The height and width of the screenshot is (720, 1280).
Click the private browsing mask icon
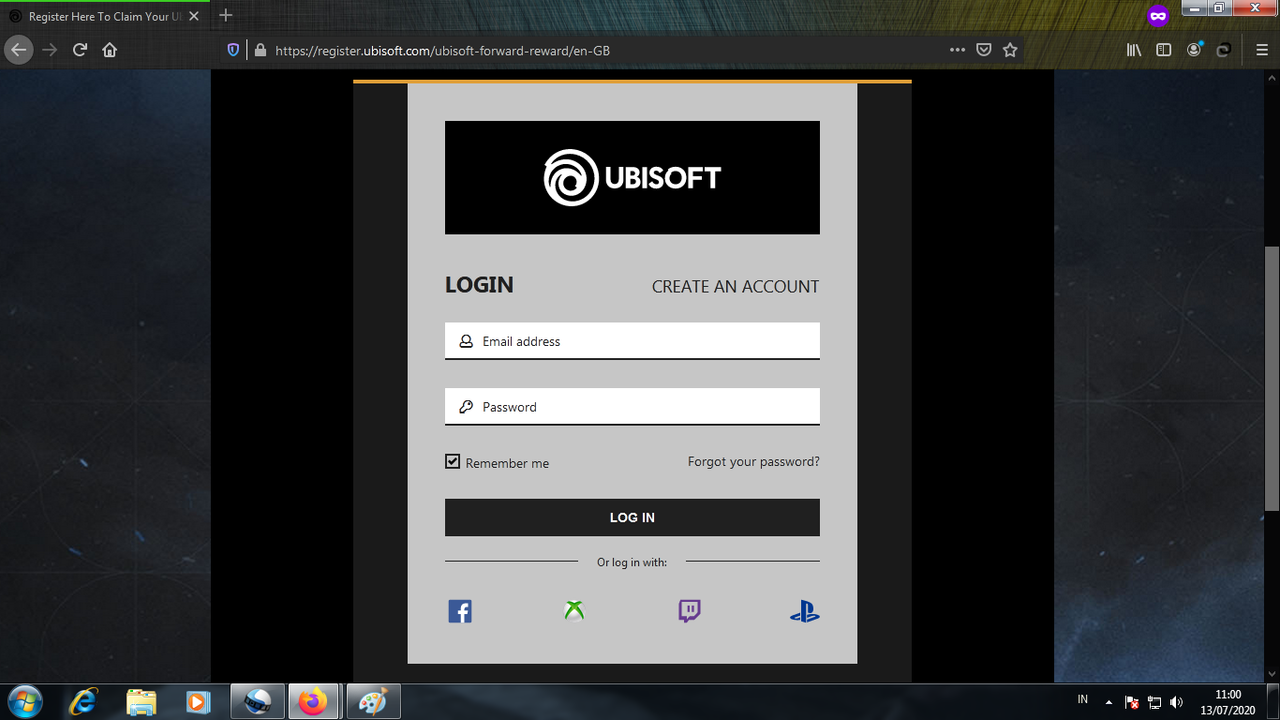1158,16
